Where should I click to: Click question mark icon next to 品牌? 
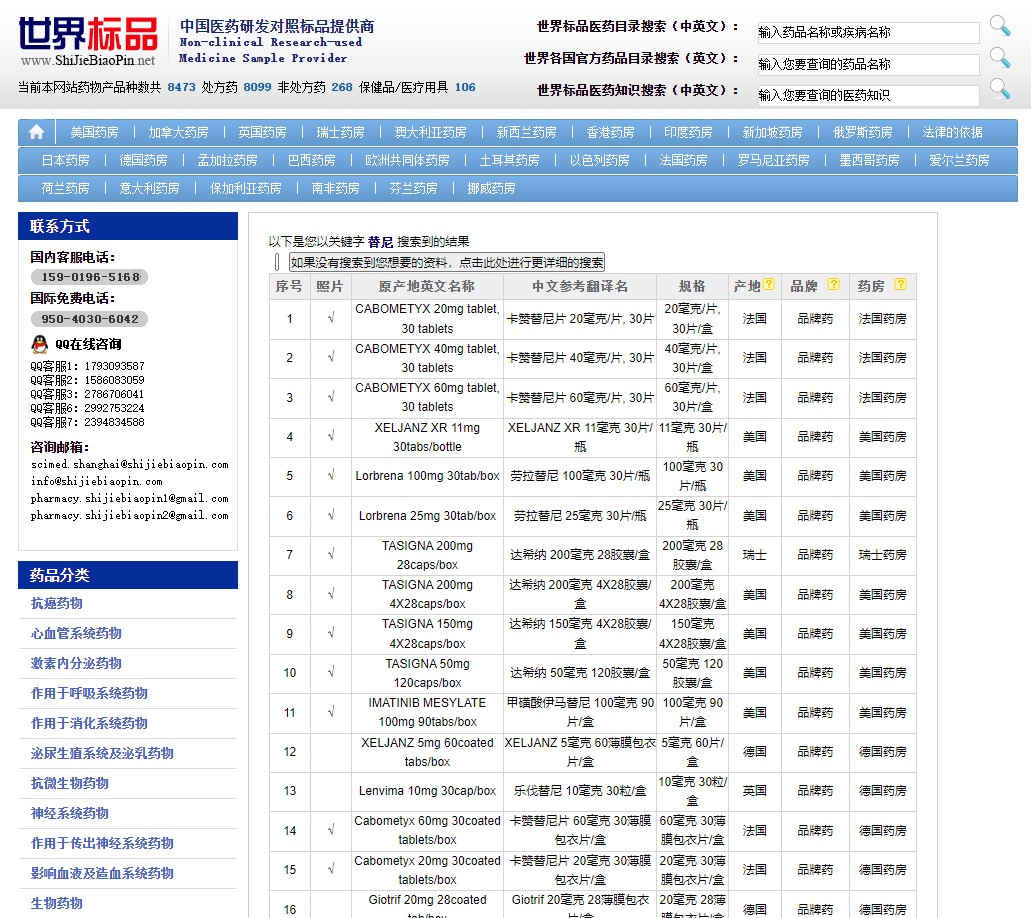[833, 284]
